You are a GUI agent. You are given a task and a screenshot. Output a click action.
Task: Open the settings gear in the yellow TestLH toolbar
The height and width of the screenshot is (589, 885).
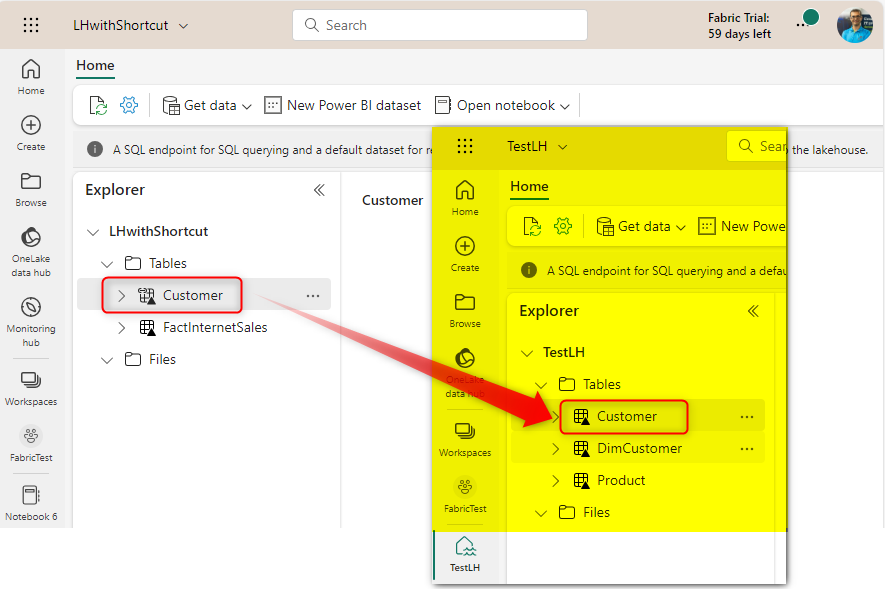563,226
